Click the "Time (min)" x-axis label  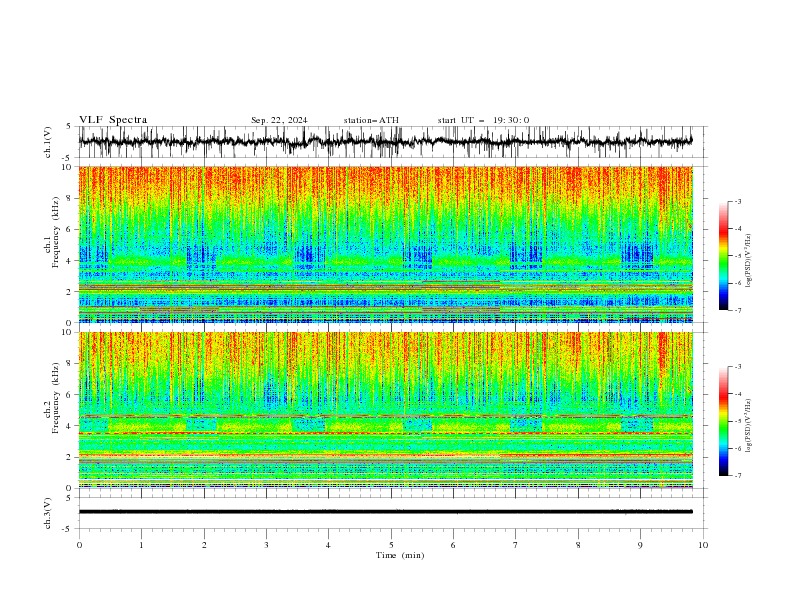400,555
